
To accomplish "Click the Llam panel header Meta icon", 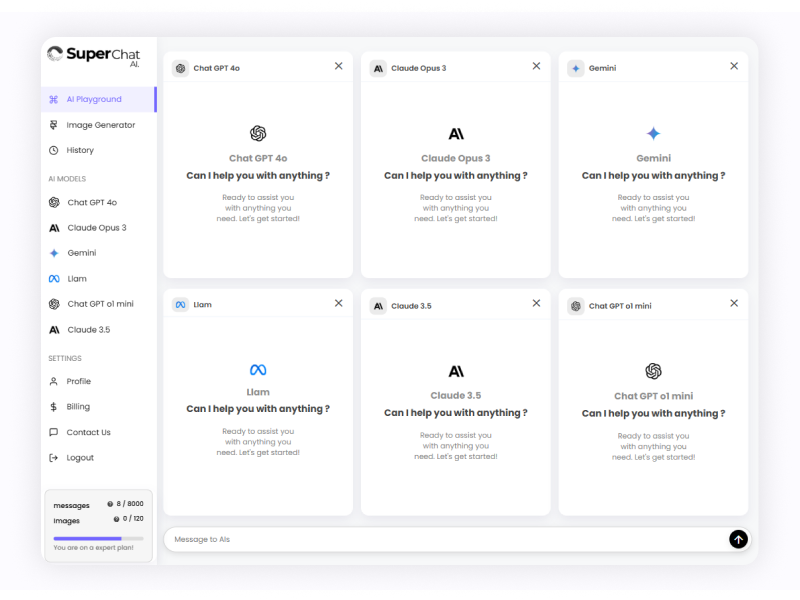I will (181, 305).
